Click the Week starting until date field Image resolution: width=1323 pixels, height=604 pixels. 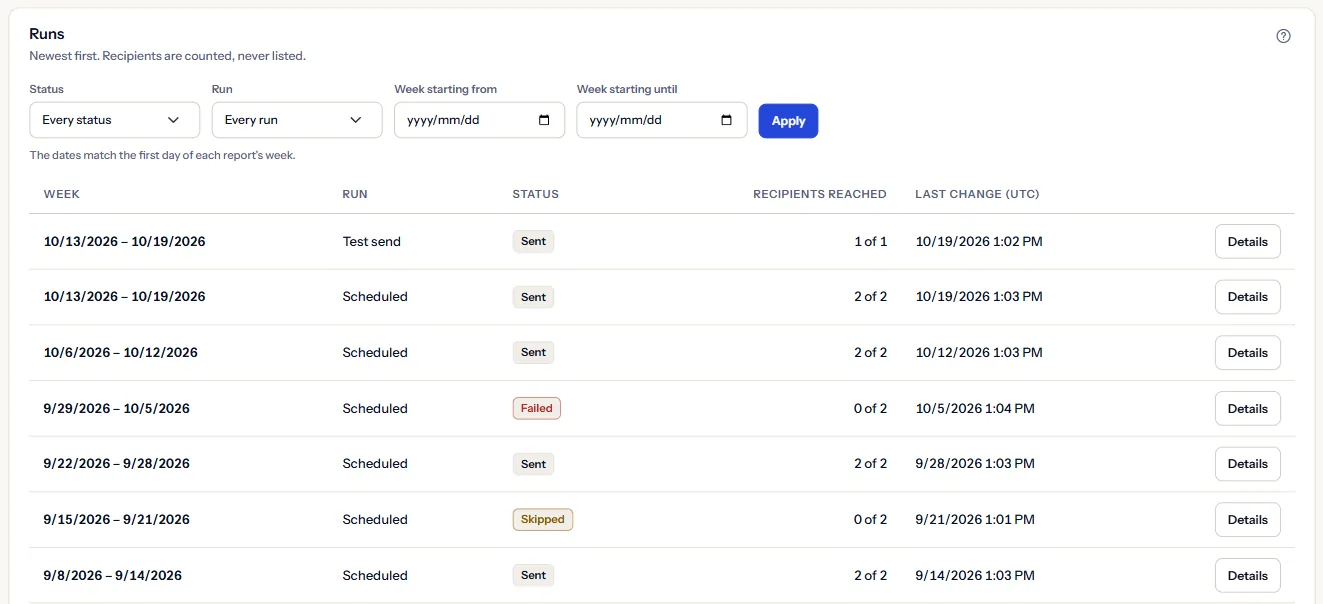point(661,120)
